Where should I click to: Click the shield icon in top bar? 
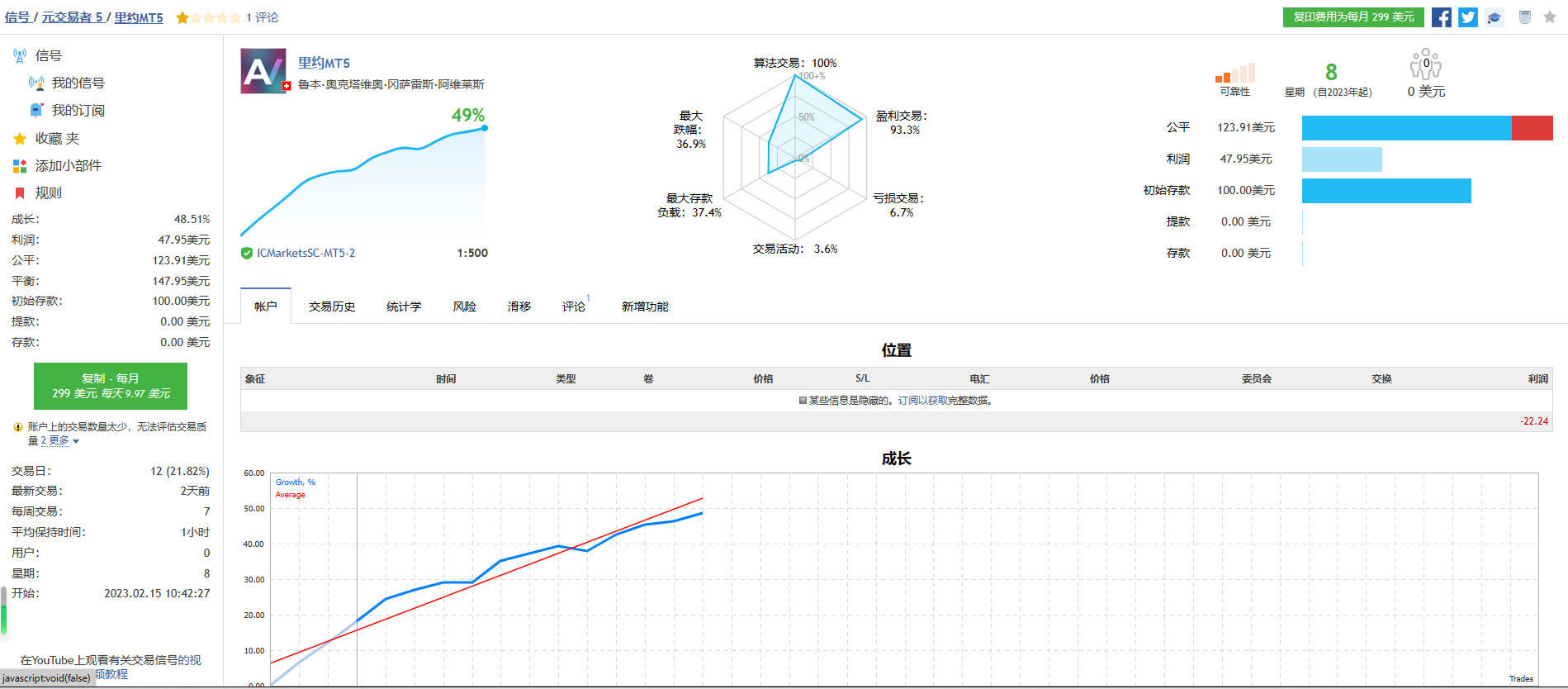1525,17
